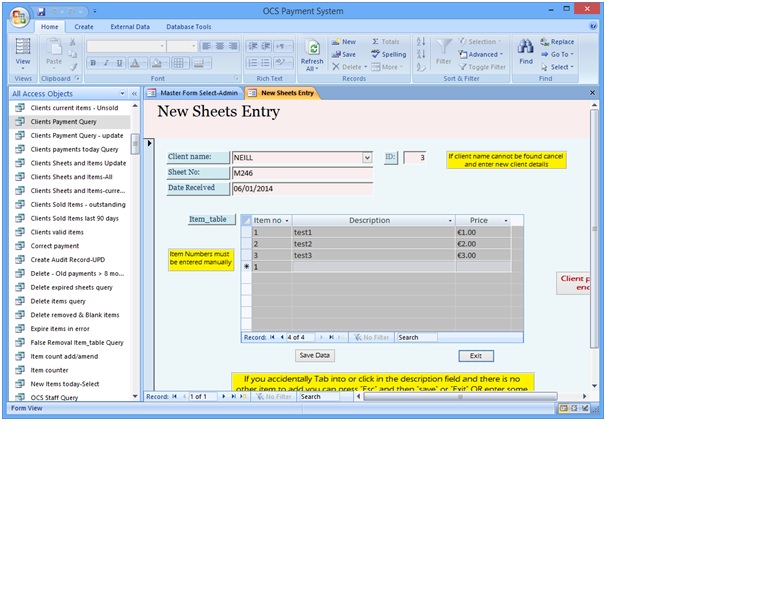
Task: Click the sort ascending icon
Action: (x=421, y=42)
